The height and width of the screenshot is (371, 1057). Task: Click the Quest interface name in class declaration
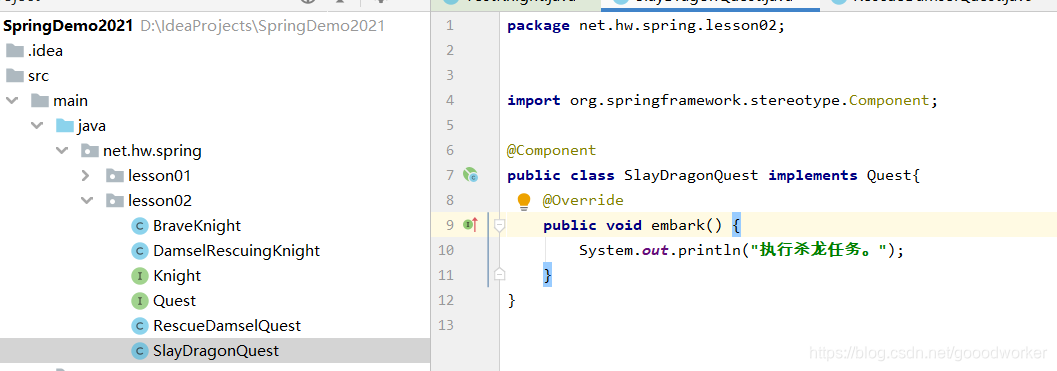pos(889,175)
